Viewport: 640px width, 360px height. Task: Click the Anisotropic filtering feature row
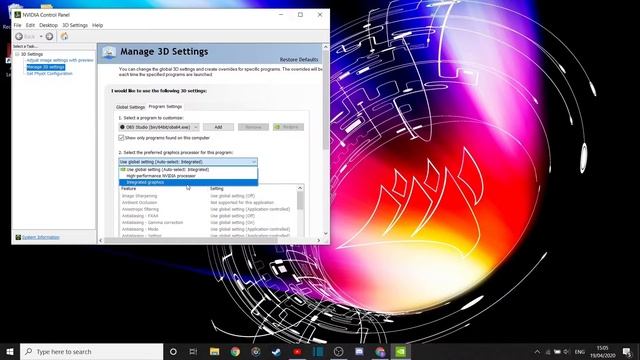(x=208, y=209)
